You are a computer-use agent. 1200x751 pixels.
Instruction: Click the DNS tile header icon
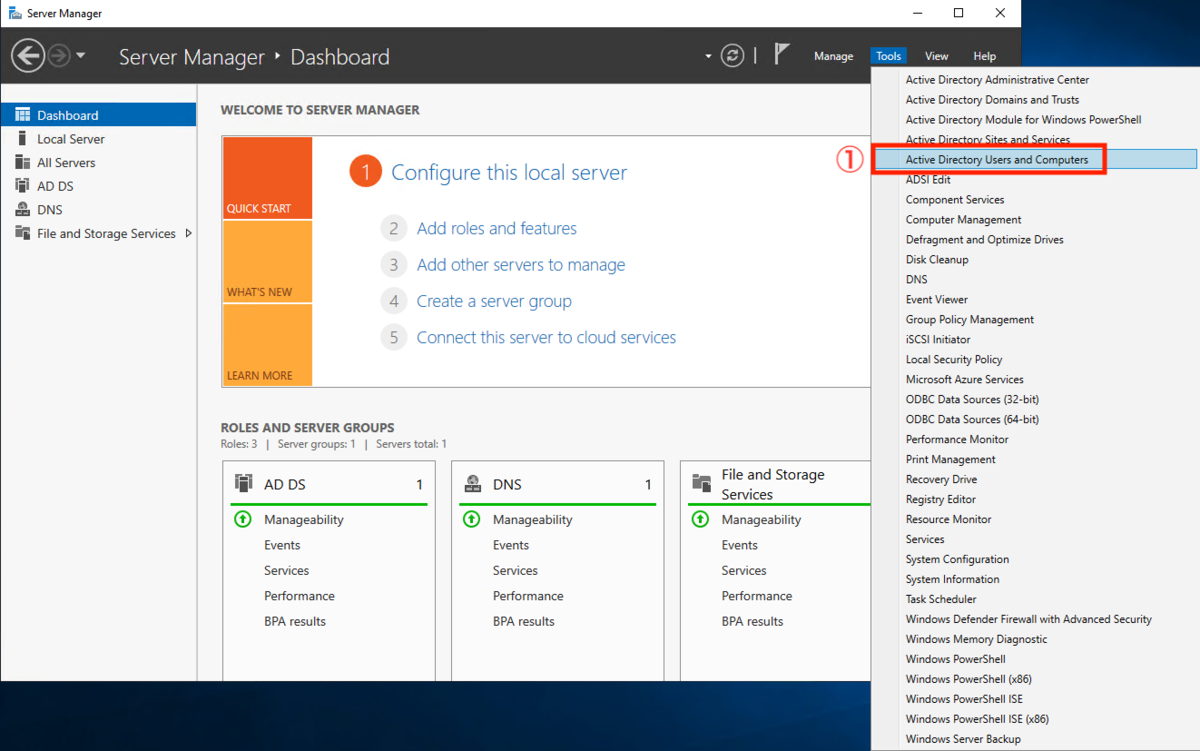pos(472,484)
